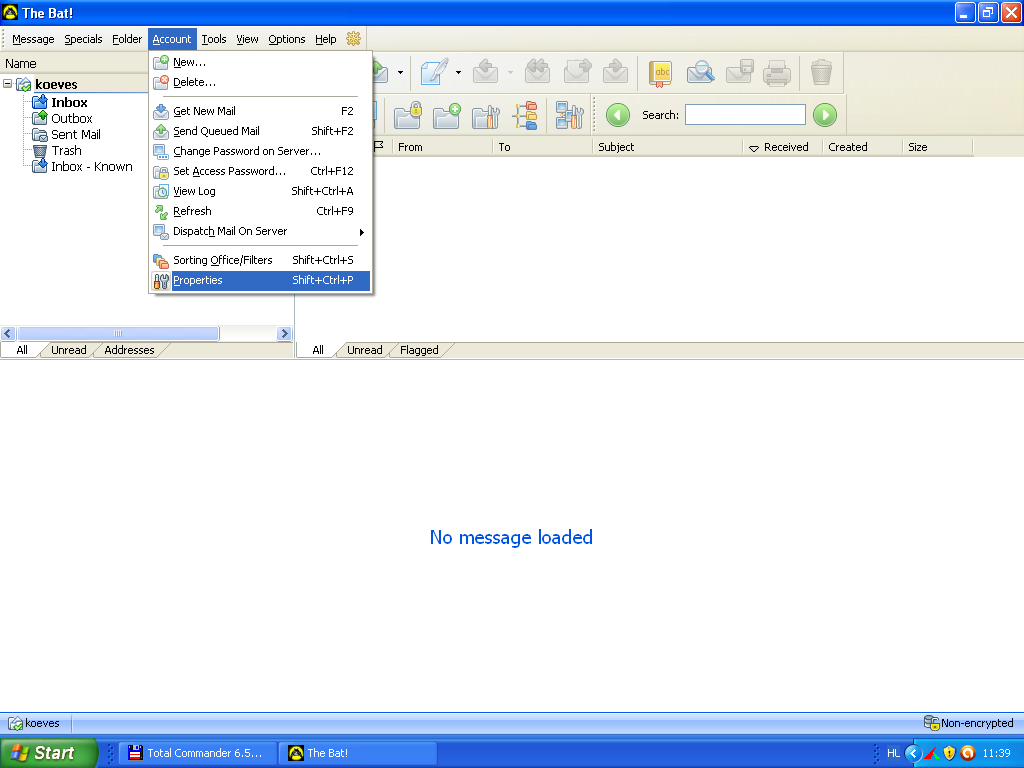Click the green search backward arrow button
The image size is (1024, 768).
618,115
